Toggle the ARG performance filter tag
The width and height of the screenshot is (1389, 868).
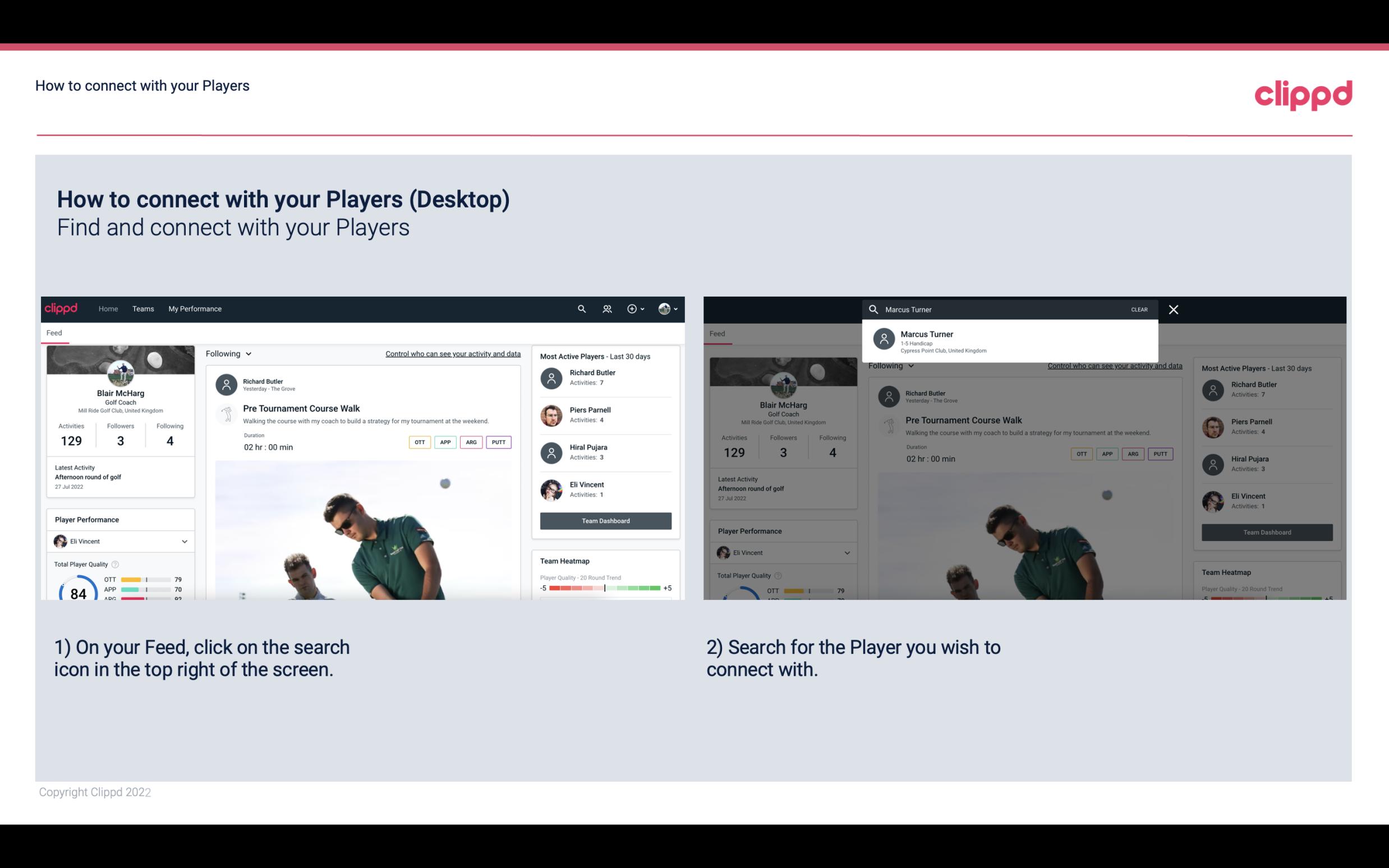coord(470,442)
